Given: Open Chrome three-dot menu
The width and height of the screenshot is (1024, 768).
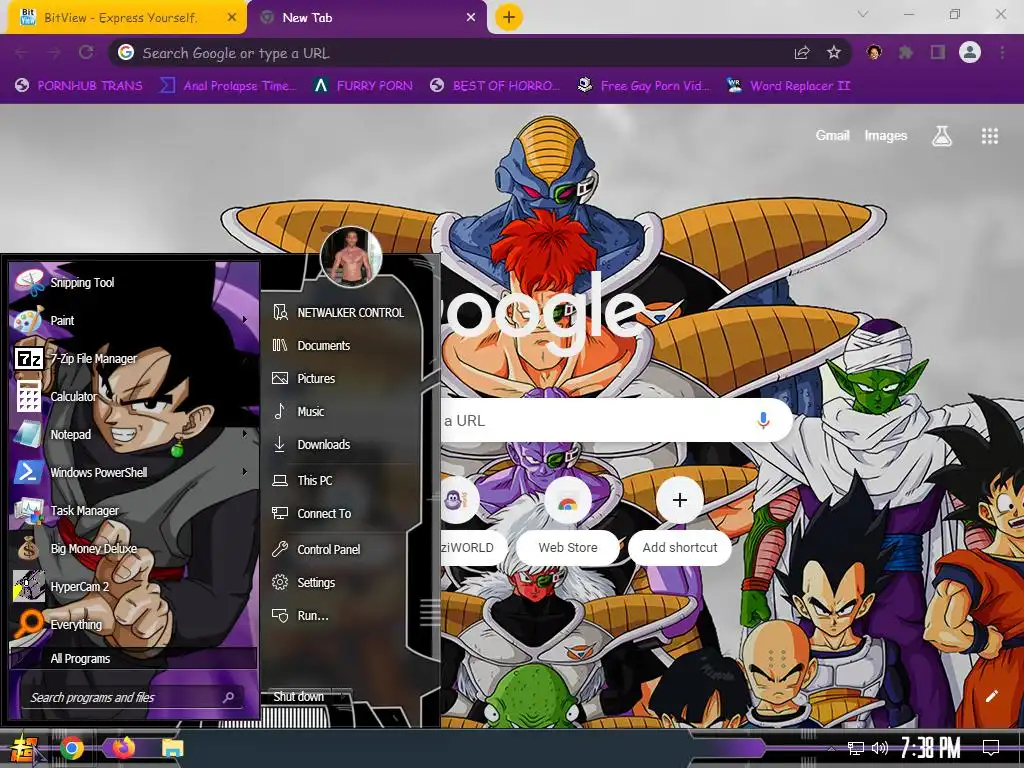Looking at the screenshot, I should click(1002, 52).
